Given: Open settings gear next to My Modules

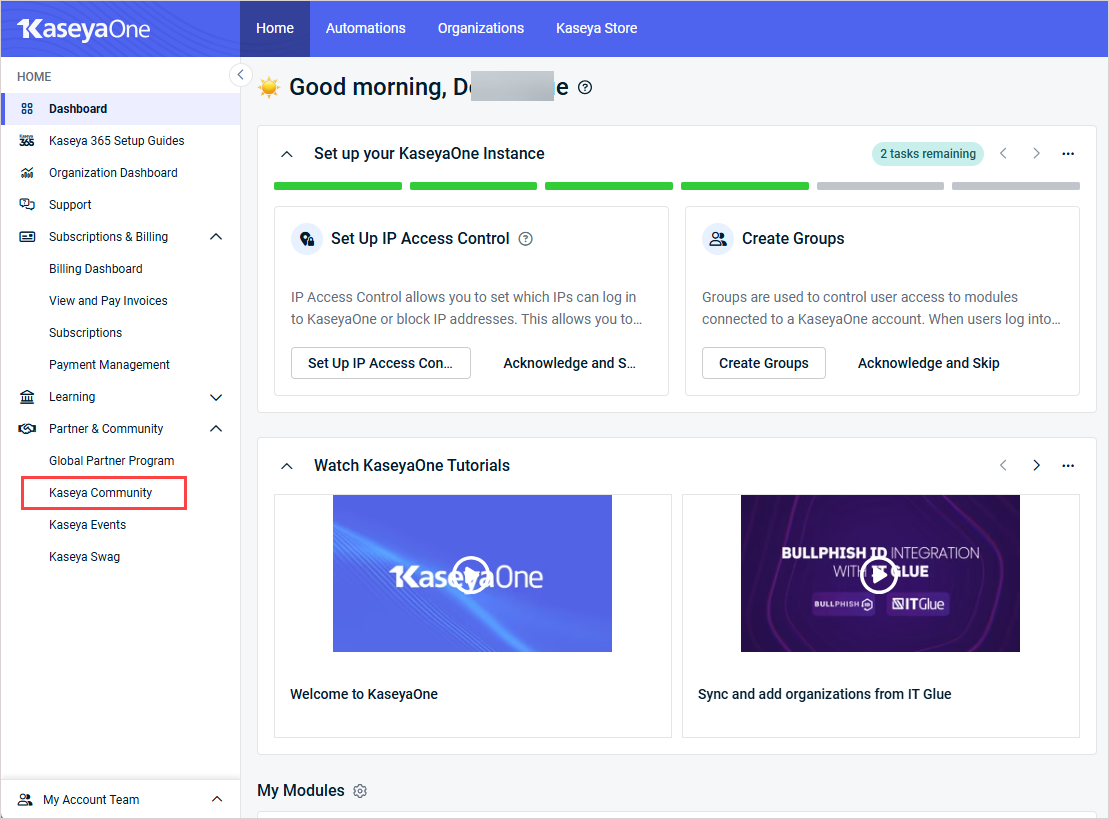Looking at the screenshot, I should pyautogui.click(x=360, y=791).
